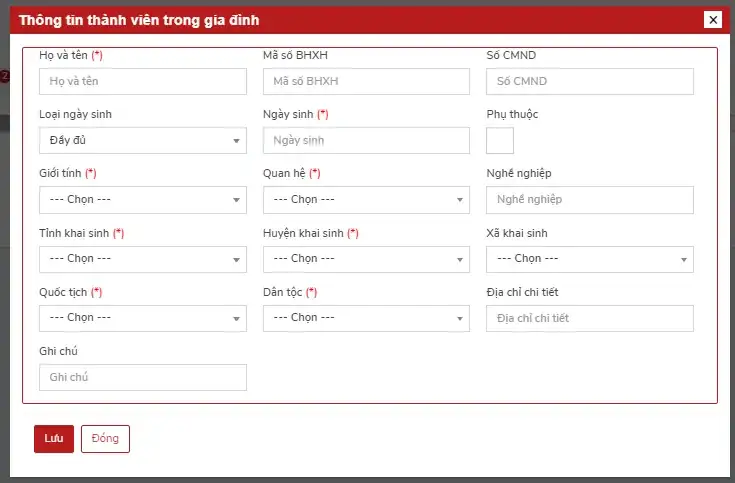This screenshot has height=483, width=735.
Task: Click the dialog title Thông tin thành viên
Action: 139,20
